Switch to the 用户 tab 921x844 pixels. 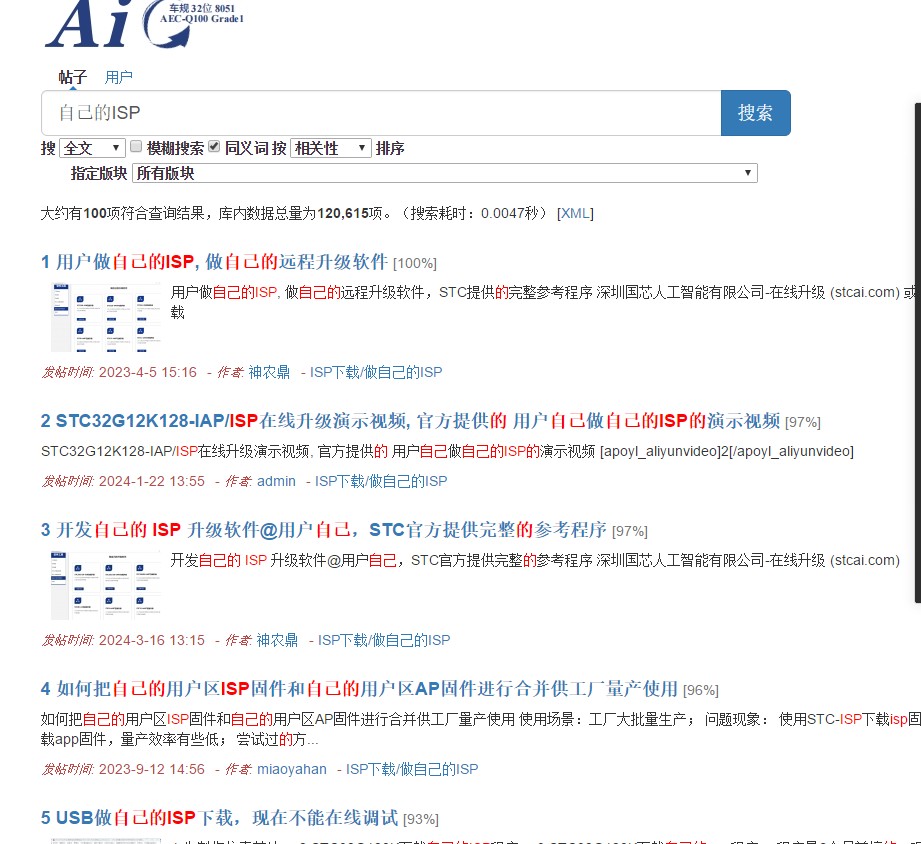coord(119,77)
